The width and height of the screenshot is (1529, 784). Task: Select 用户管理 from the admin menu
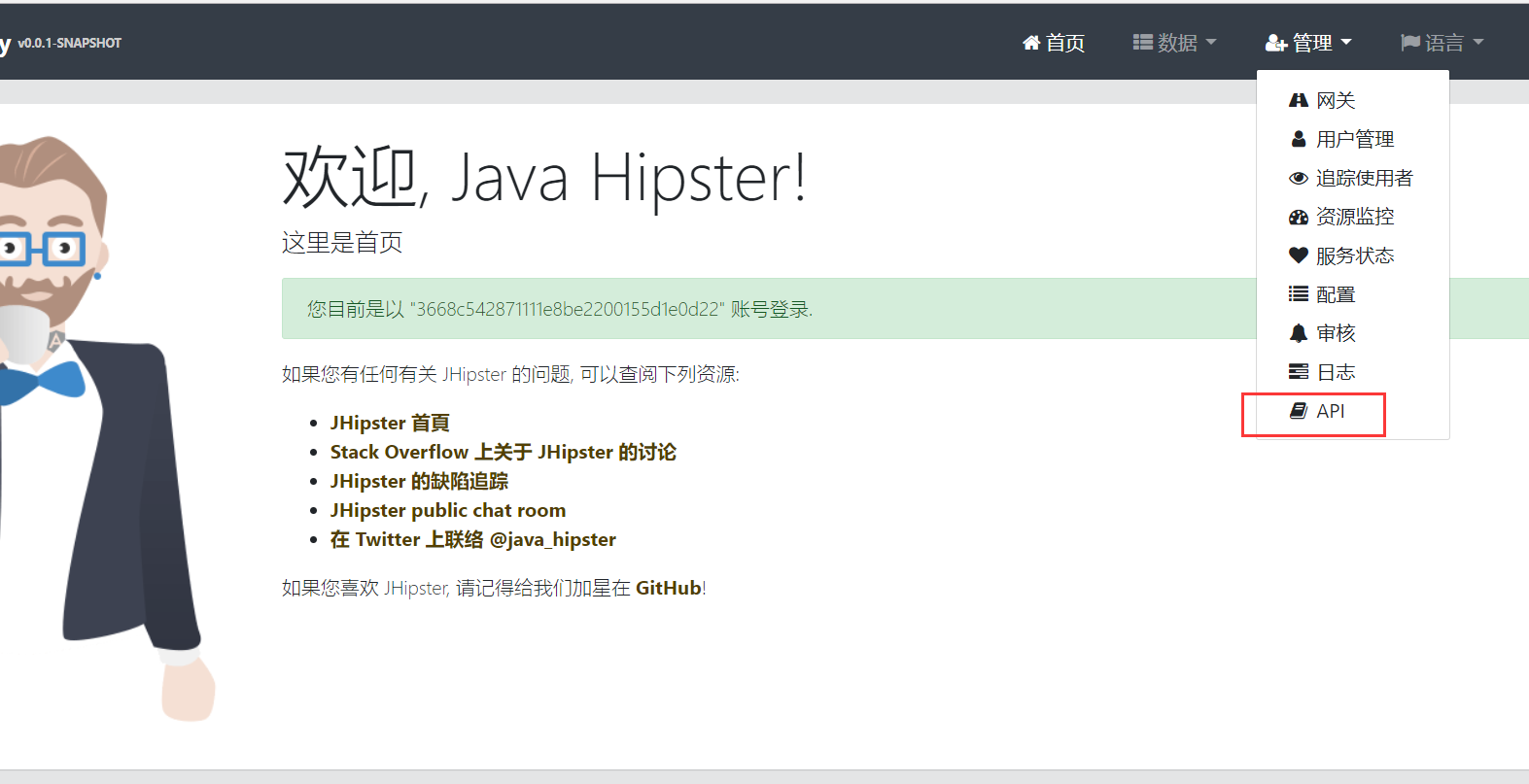[1354, 139]
